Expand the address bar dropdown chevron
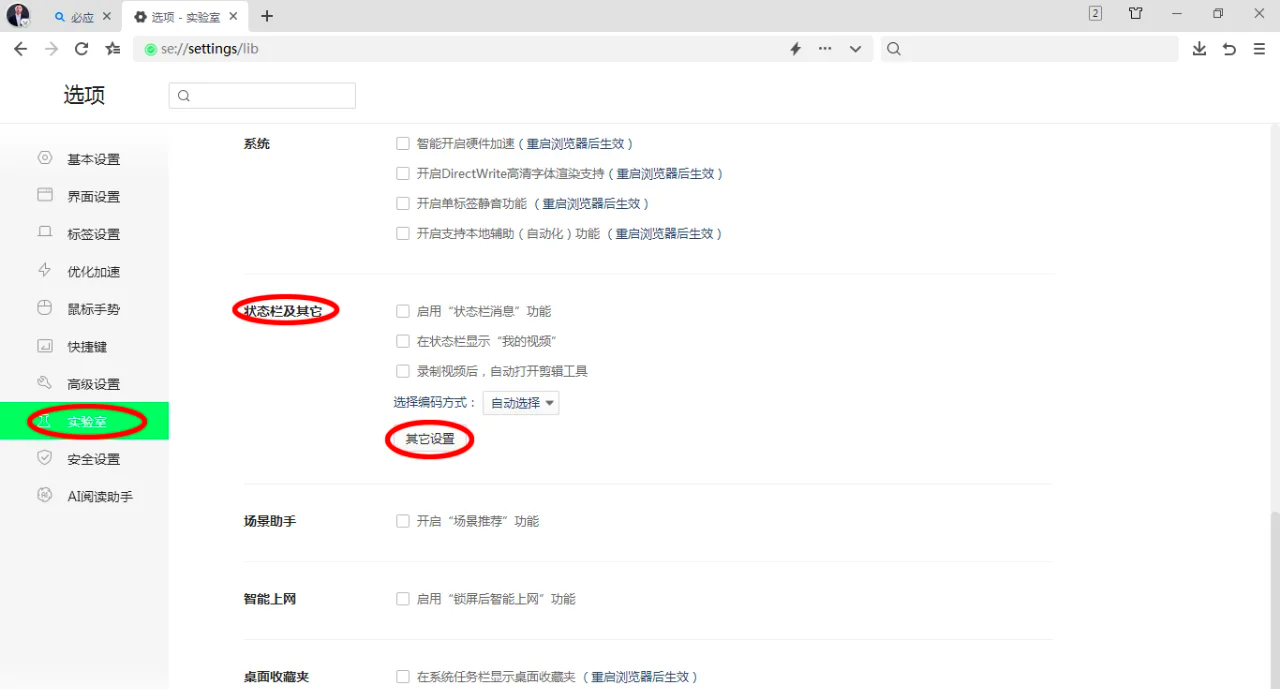Image resolution: width=1280 pixels, height=689 pixels. tap(856, 49)
